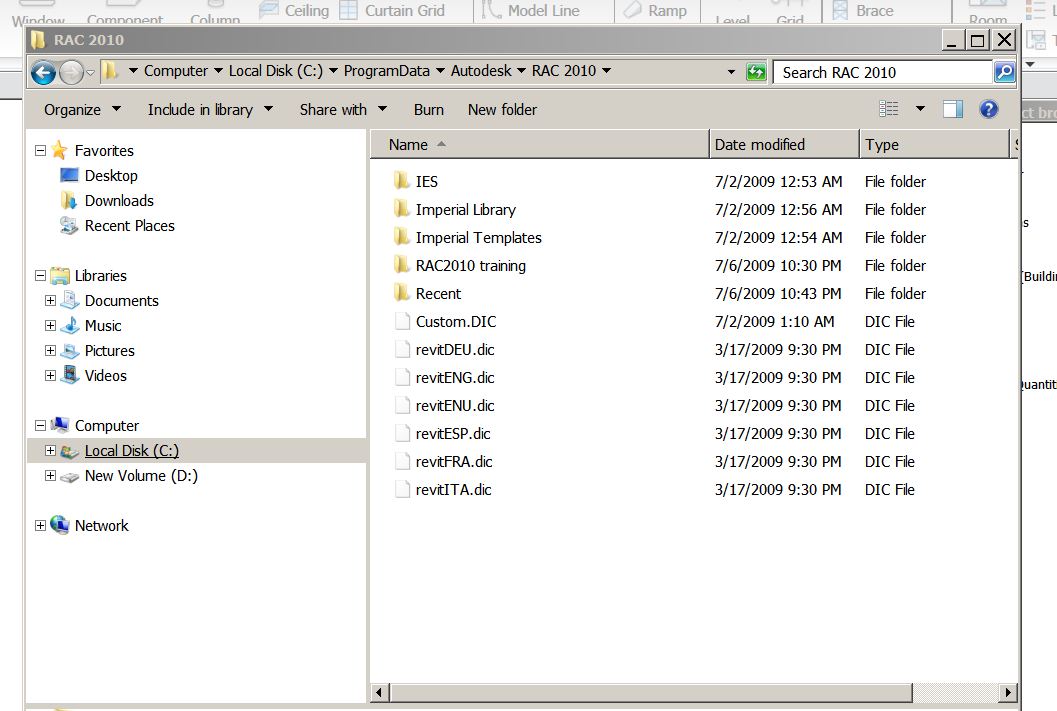This screenshot has width=1057, height=711.
Task: Click the revitENG.dic file icon
Action: pos(402,377)
